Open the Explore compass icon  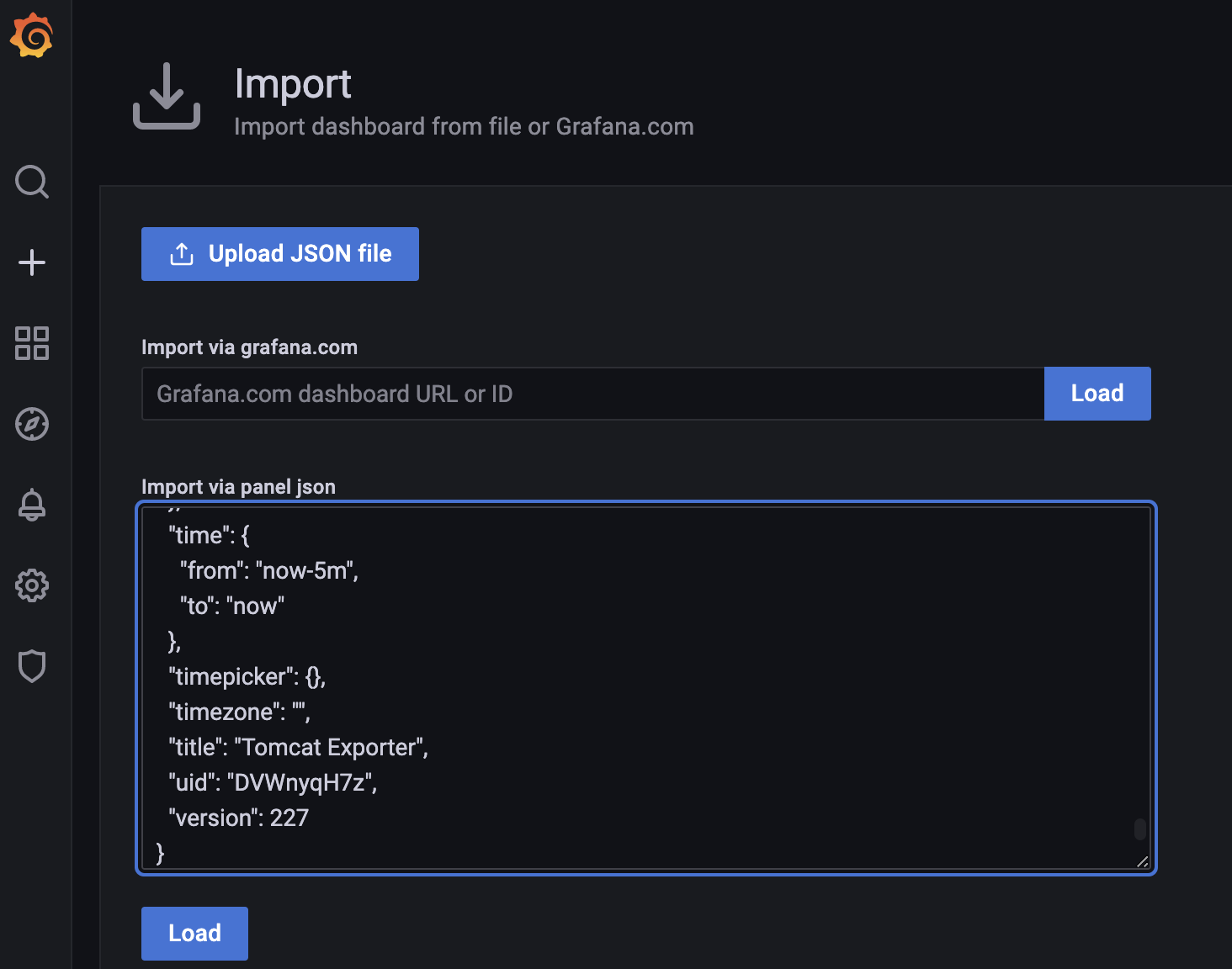[32, 424]
